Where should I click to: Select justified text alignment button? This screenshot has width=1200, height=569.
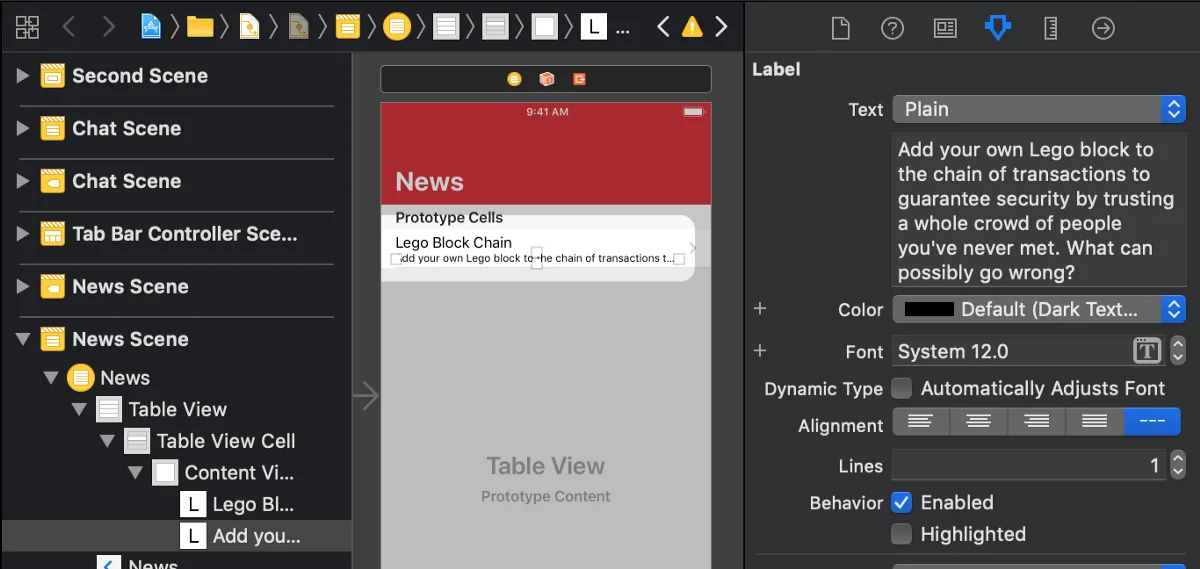(x=1095, y=423)
